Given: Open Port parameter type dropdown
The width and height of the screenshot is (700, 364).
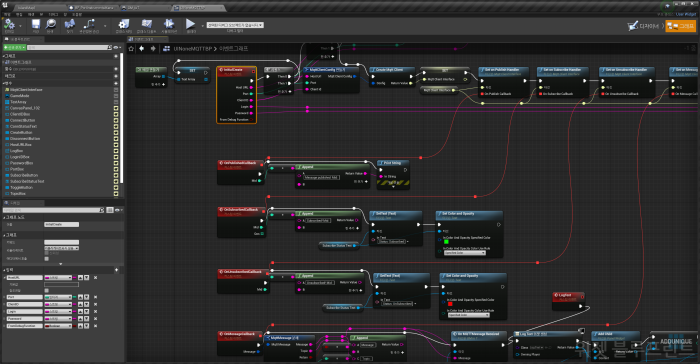Looking at the screenshot, I should pyautogui.click(x=58, y=297).
